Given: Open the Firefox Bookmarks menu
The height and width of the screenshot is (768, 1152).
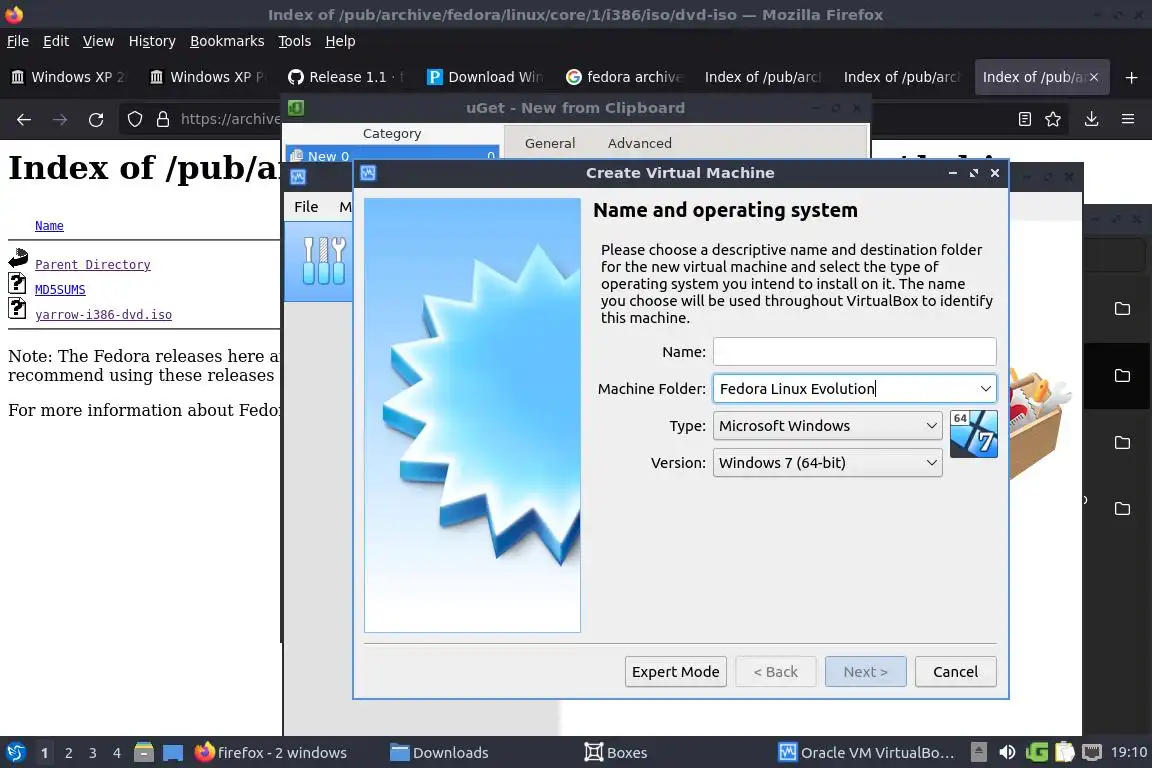Looking at the screenshot, I should point(227,41).
